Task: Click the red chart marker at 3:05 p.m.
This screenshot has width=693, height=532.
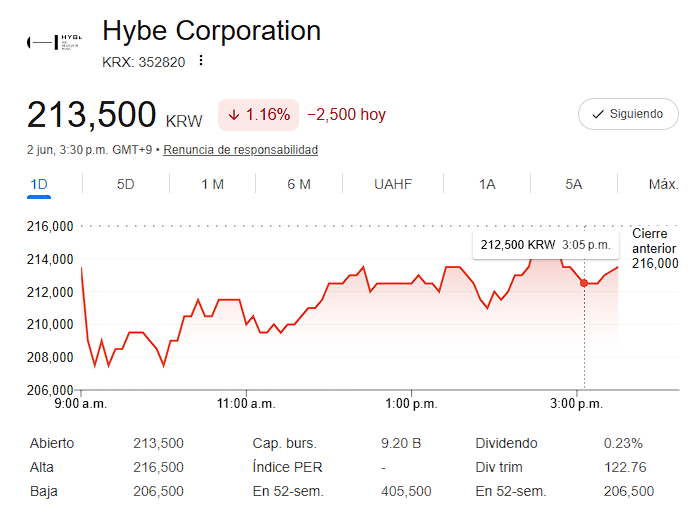Action: tap(584, 283)
